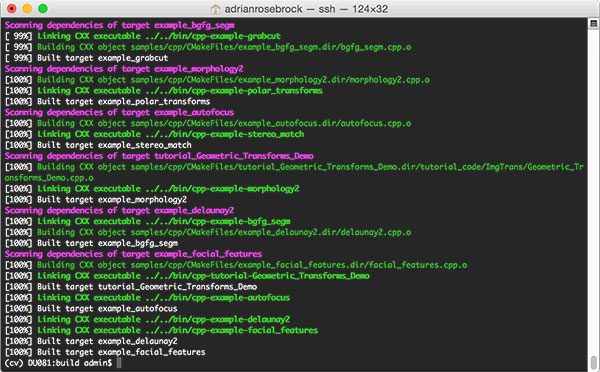Image resolution: width=600 pixels, height=372 pixels.
Task: Click the 'Linking CXX executable' cpp-example-facial_features line
Action: point(161,330)
